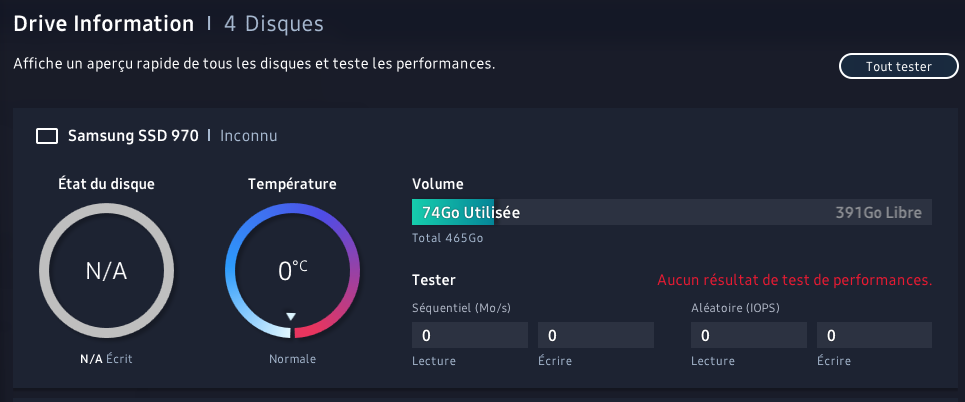The width and height of the screenshot is (965, 402).
Task: Select the white triangle marker on temperature dial
Action: [x=291, y=316]
